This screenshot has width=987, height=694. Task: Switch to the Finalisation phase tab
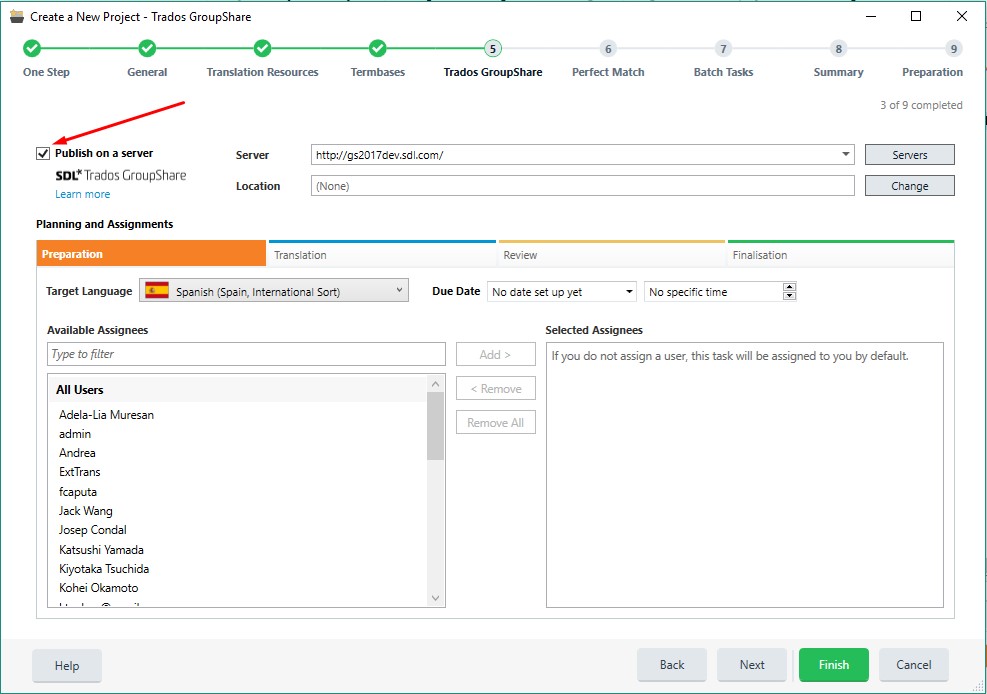[841, 254]
